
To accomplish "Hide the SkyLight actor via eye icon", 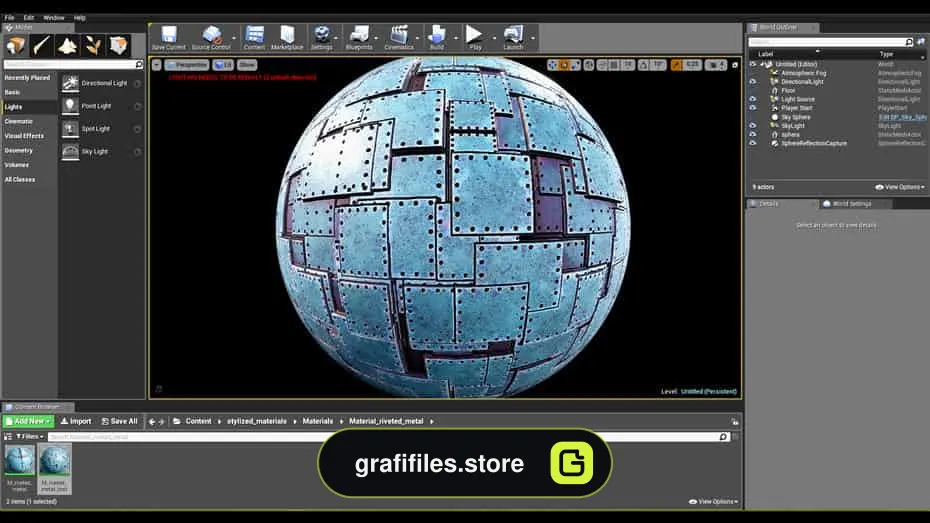I will tap(753, 126).
